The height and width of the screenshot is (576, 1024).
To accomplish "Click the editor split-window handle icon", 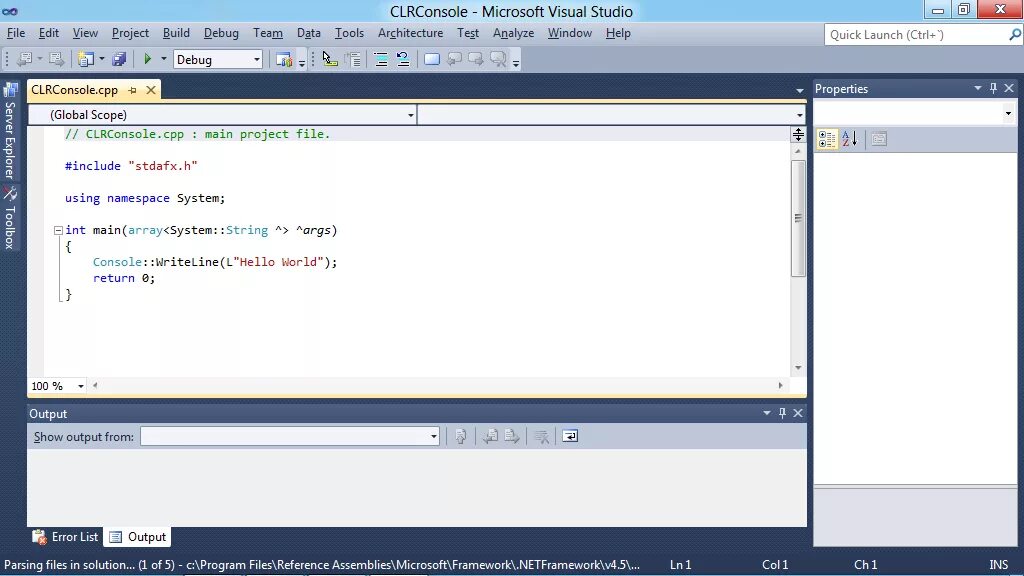I will click(798, 135).
